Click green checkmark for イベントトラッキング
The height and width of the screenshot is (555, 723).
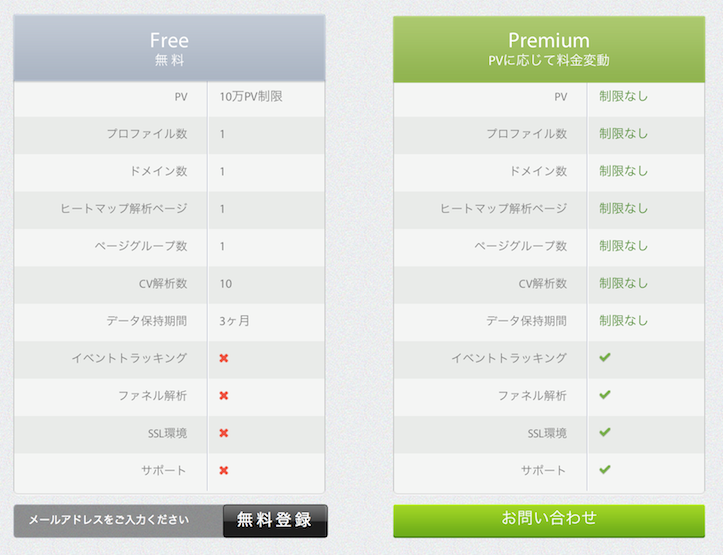tap(605, 357)
